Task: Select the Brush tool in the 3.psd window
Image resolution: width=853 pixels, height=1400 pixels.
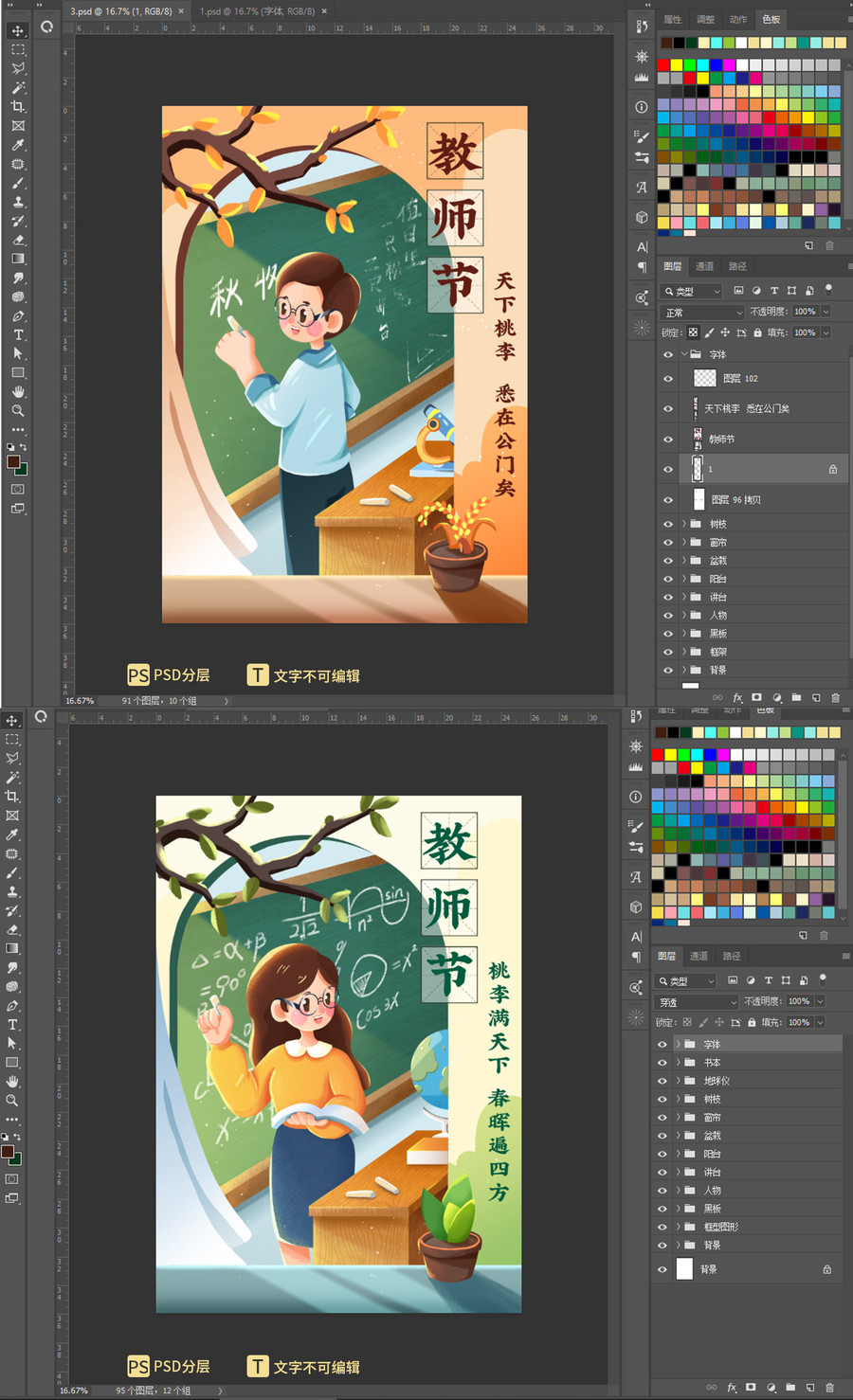Action: [18, 183]
